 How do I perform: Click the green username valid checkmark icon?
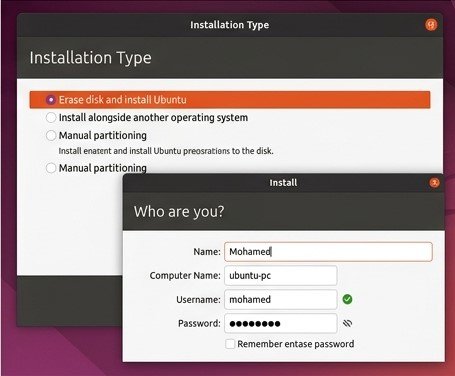click(347, 299)
